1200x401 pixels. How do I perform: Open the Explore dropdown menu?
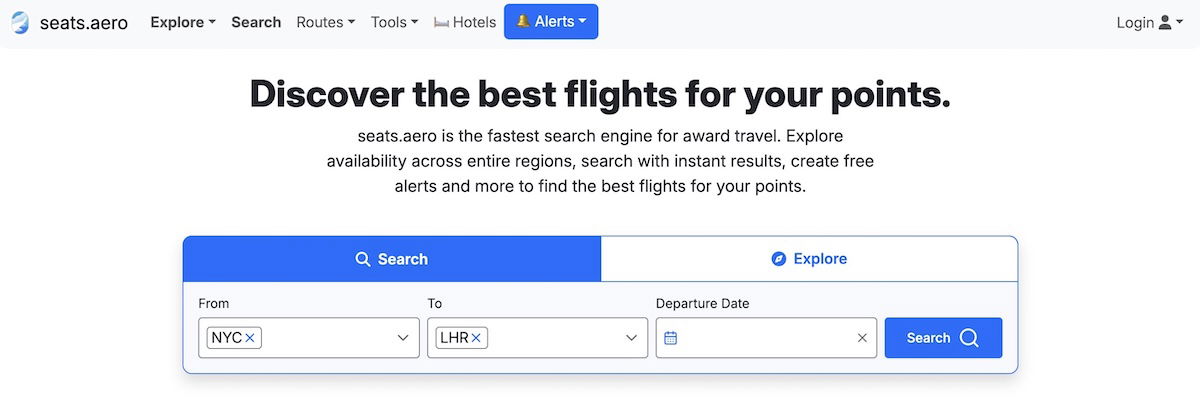tap(183, 22)
